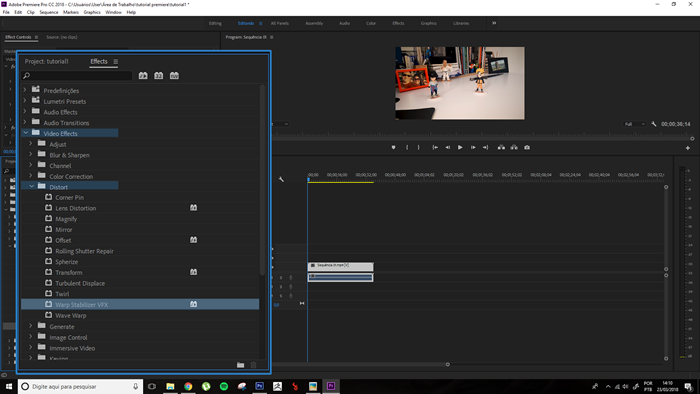Click the accelerated badge beside Lens Distortion
Image resolution: width=700 pixels, height=394 pixels.
(193, 207)
